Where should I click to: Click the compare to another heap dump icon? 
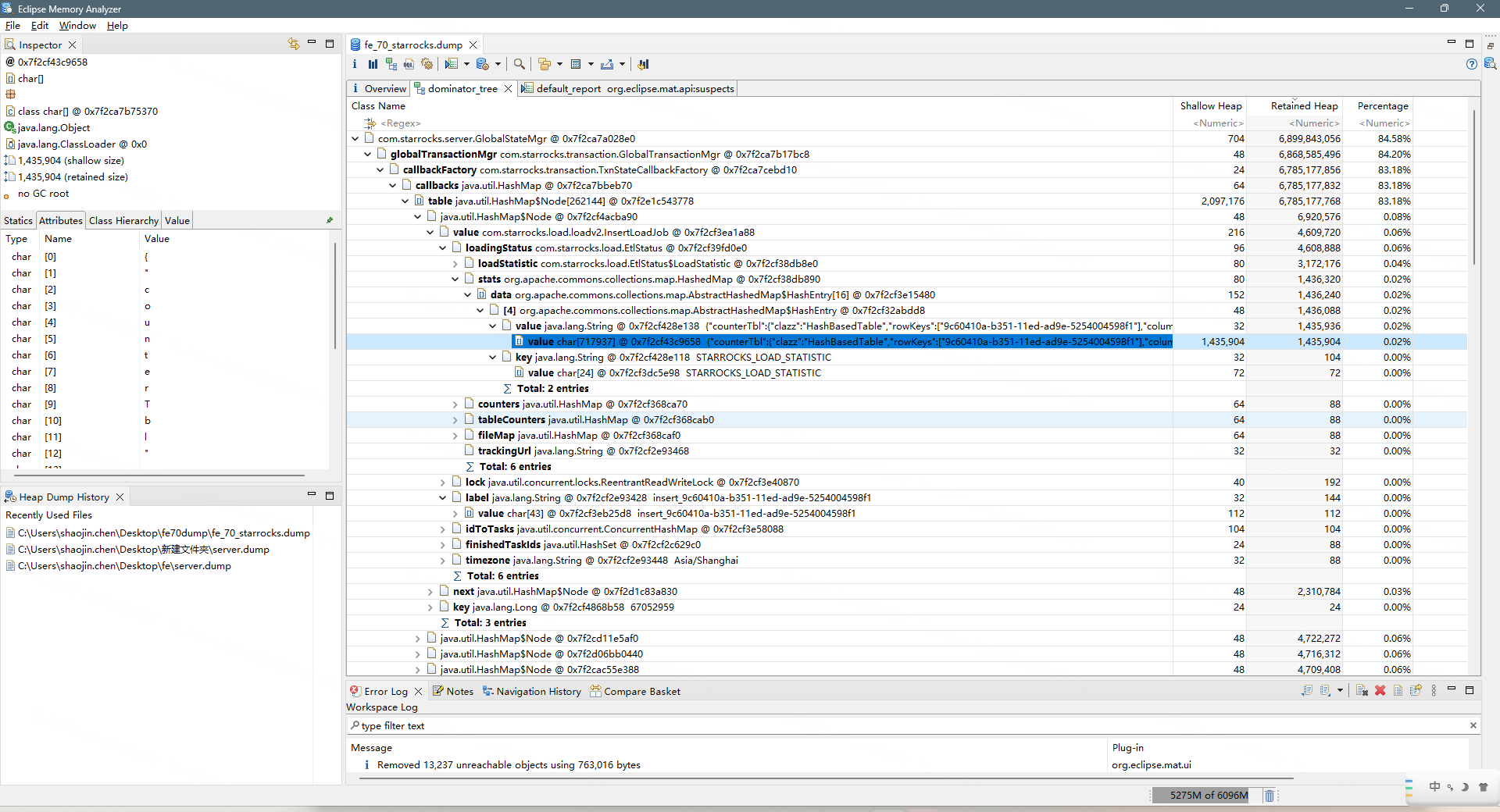point(643,64)
